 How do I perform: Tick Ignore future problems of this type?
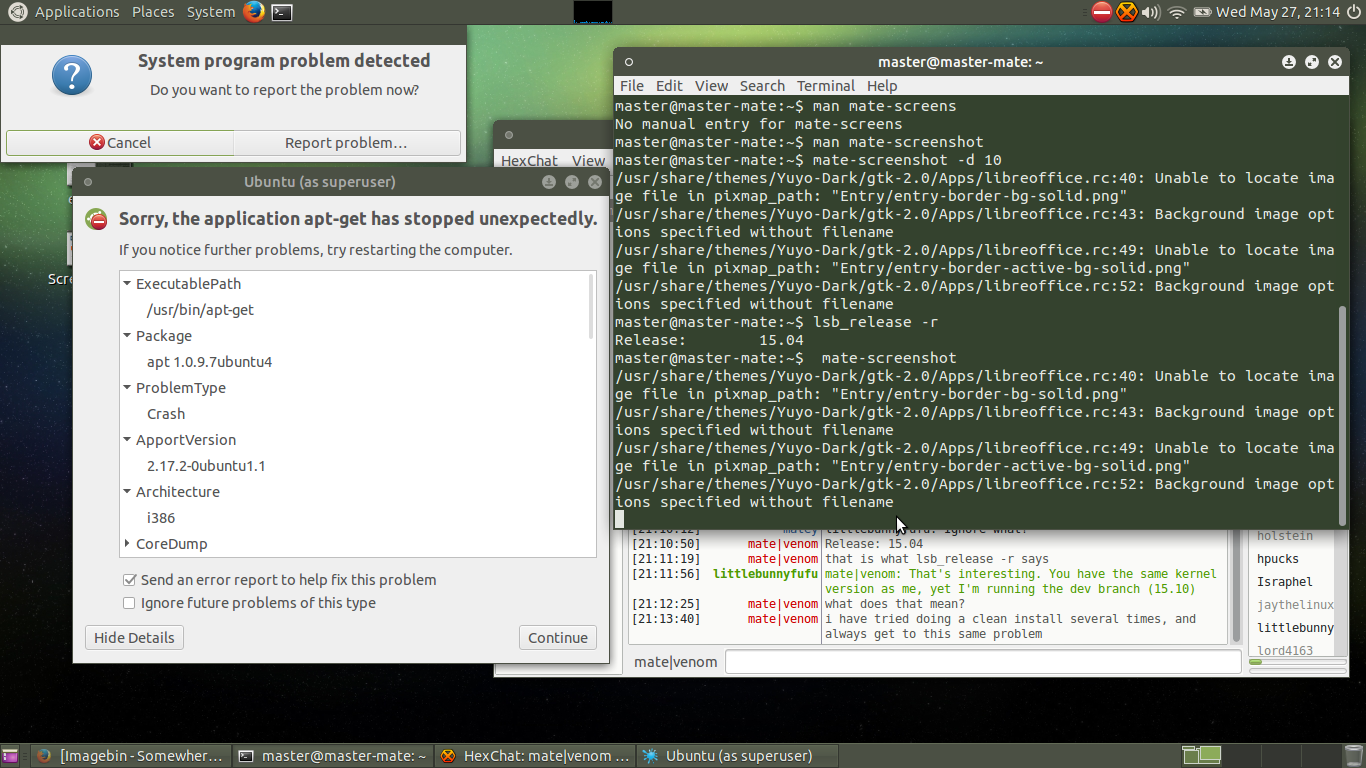(129, 603)
